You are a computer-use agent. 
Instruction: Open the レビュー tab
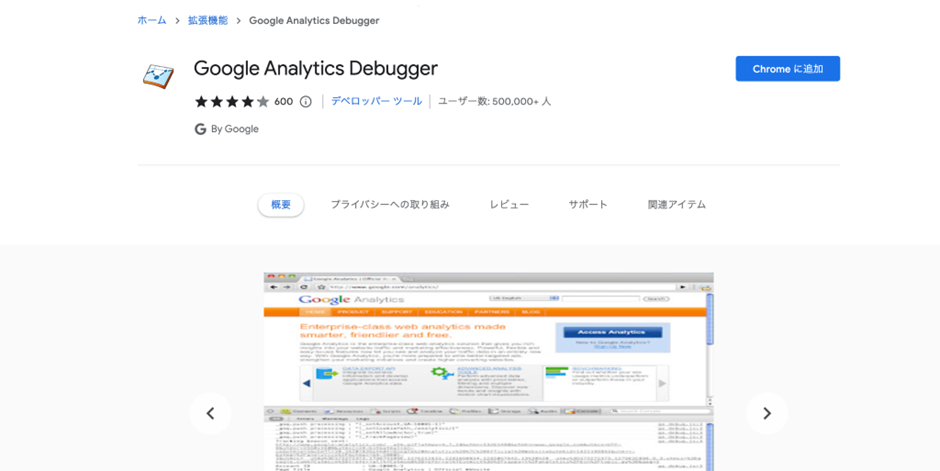click(509, 204)
